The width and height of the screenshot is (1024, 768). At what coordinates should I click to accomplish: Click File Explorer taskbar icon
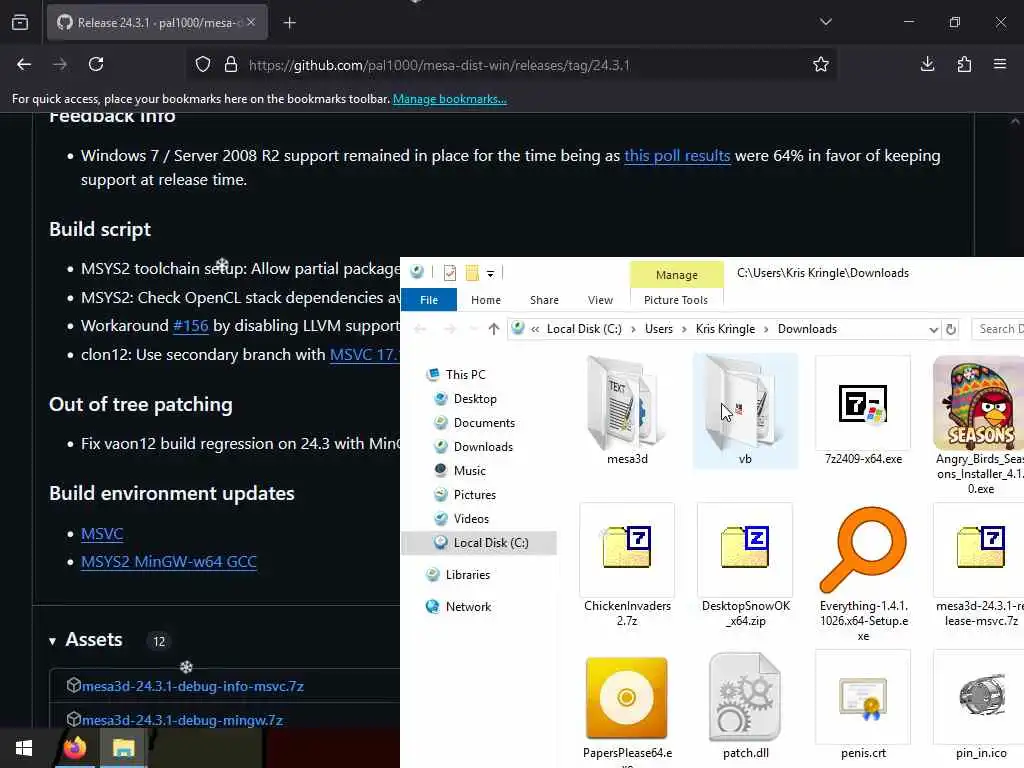[123, 748]
